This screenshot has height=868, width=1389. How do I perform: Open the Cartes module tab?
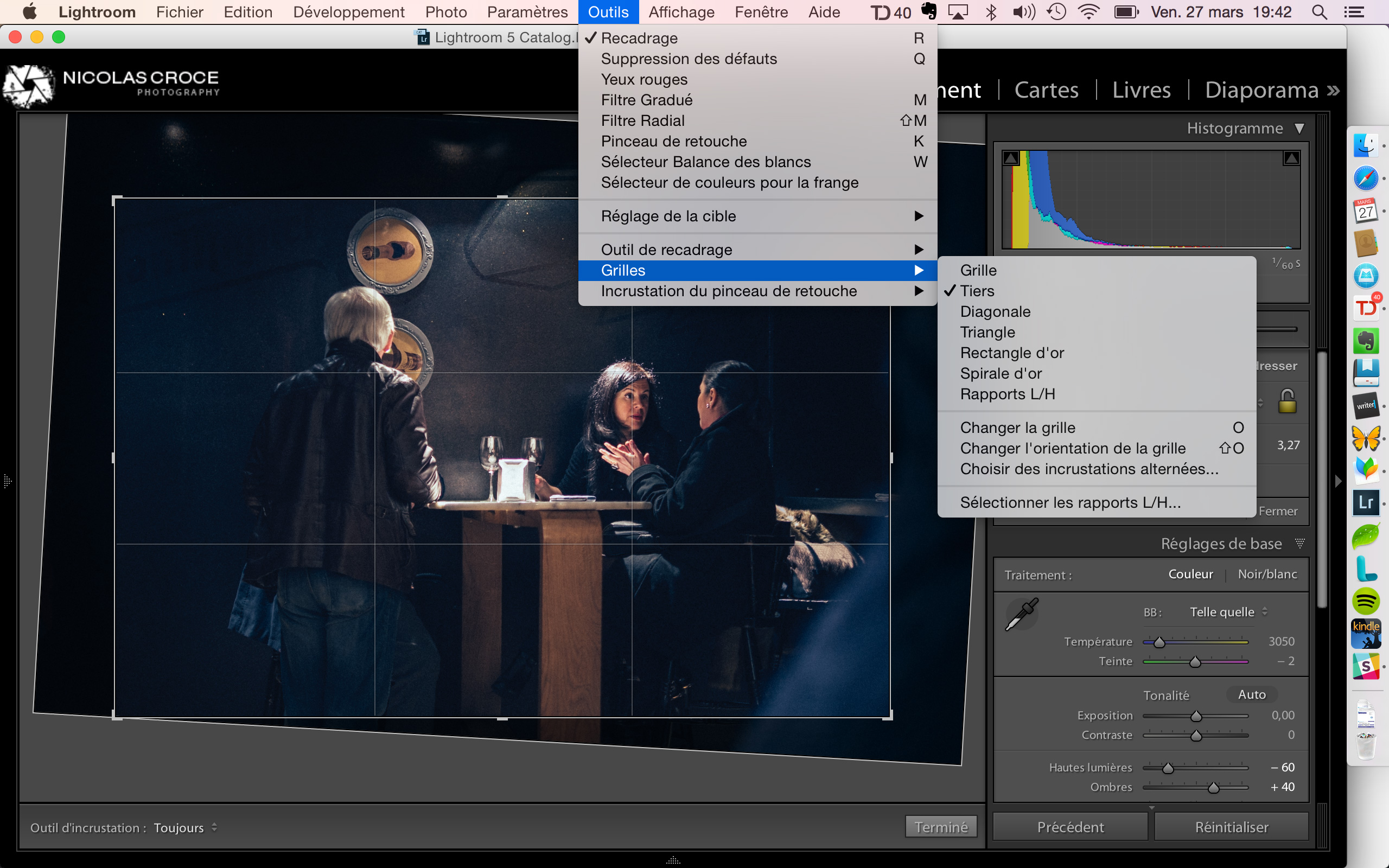[1046, 90]
